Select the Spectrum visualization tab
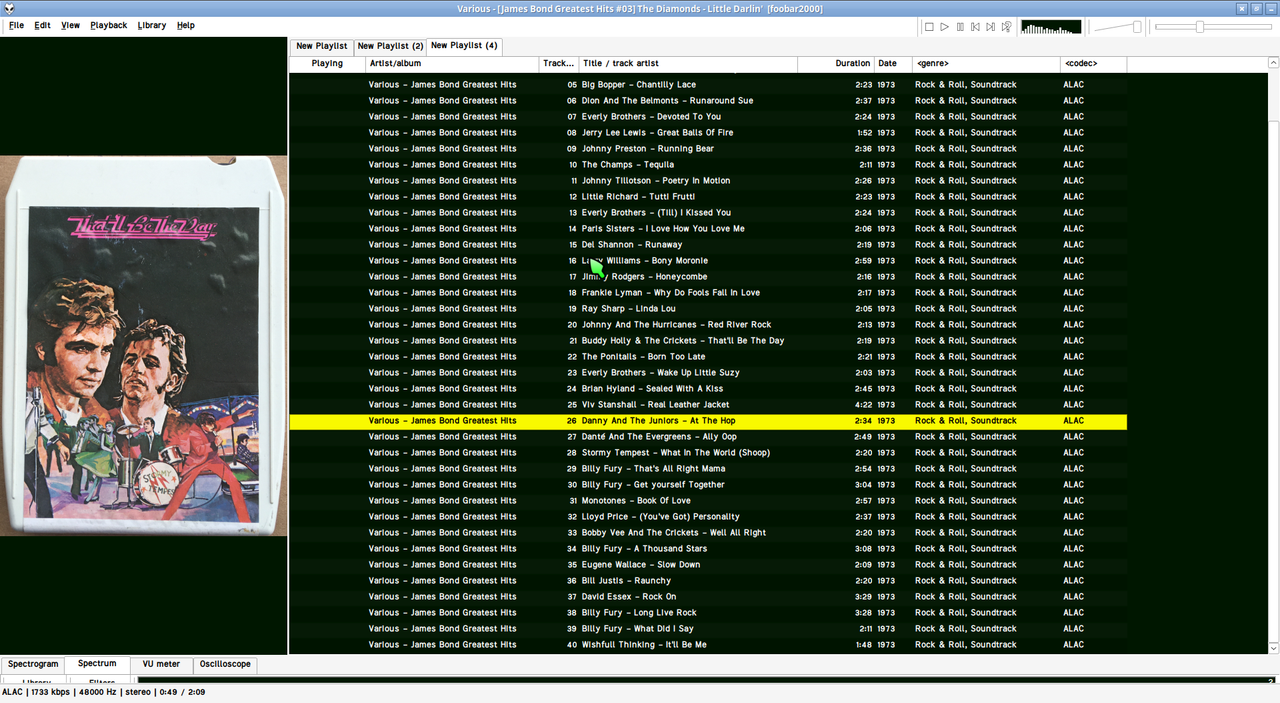1280x703 pixels. point(97,663)
